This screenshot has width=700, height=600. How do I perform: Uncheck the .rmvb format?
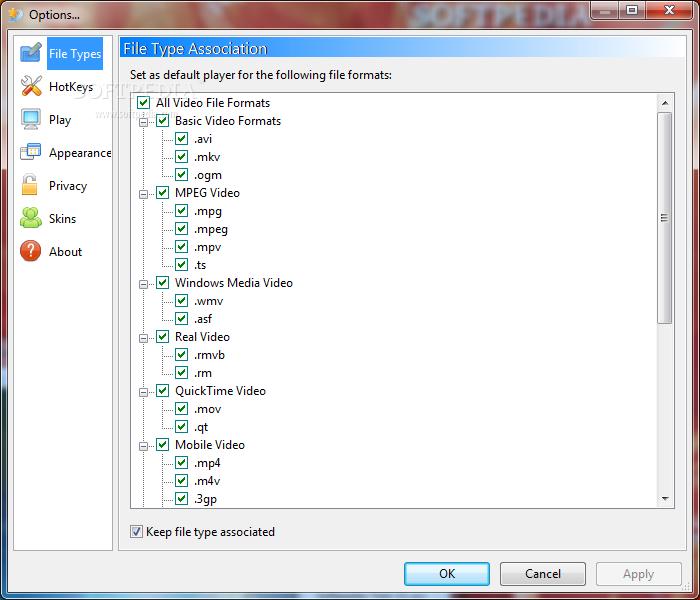tap(181, 355)
